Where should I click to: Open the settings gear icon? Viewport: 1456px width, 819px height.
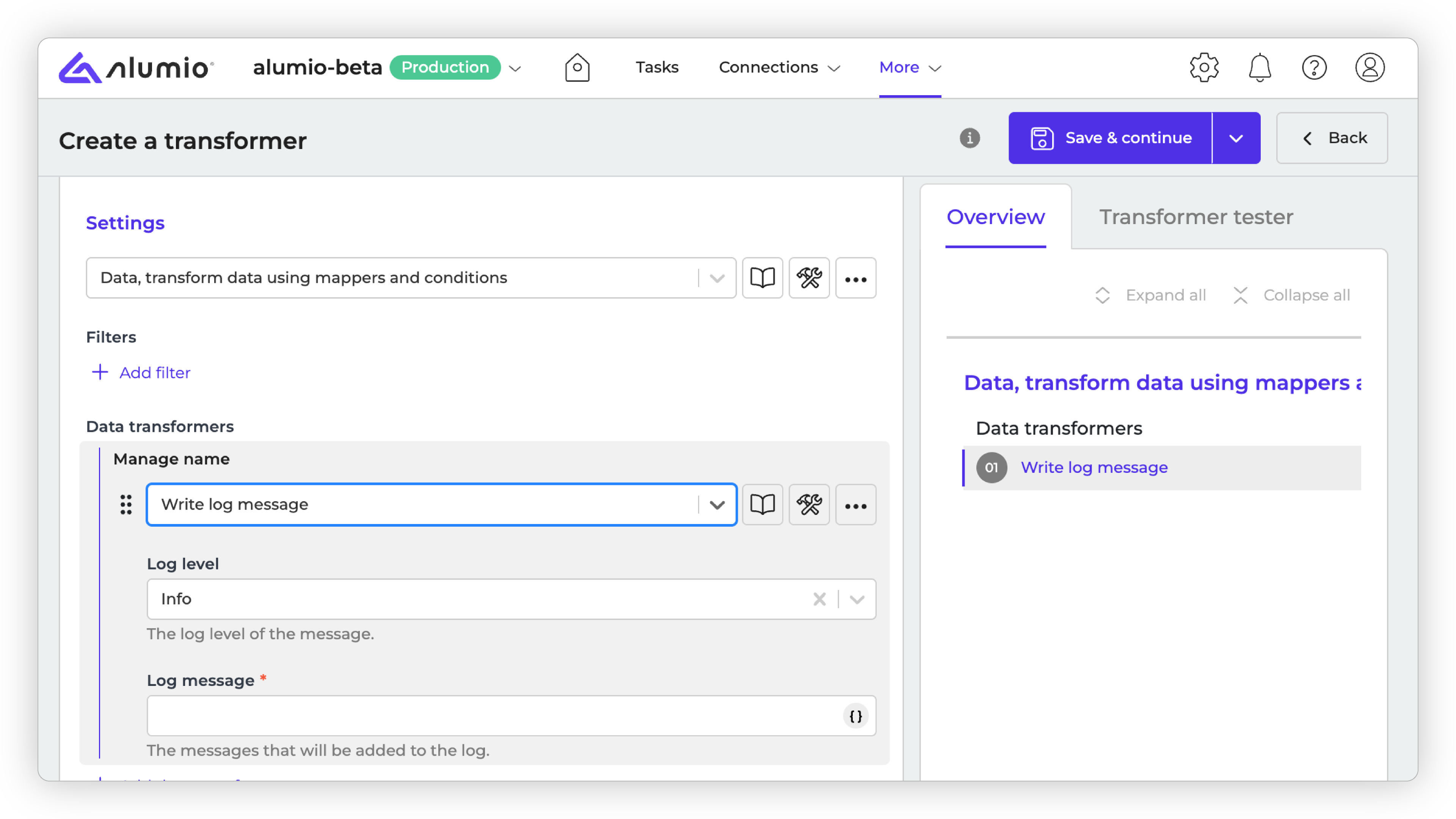coord(1204,67)
